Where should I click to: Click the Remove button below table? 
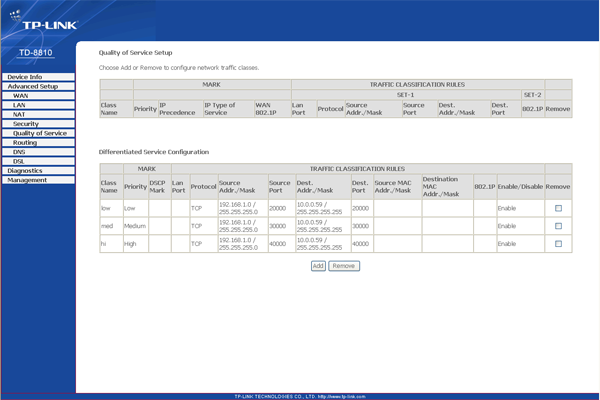[344, 266]
